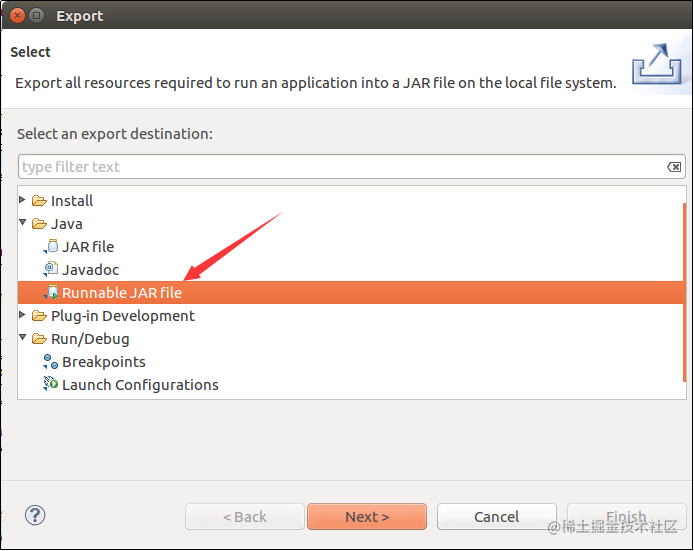Click the Plug-in Development folder icon

39,316
